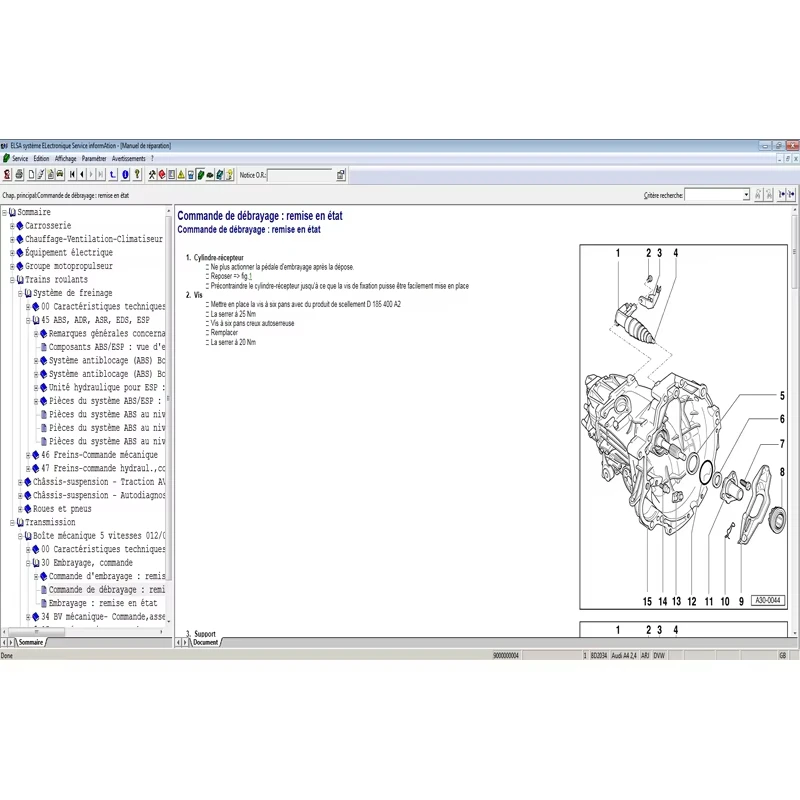
Task: Collapse the Transmission tree node
Action: pos(12,522)
